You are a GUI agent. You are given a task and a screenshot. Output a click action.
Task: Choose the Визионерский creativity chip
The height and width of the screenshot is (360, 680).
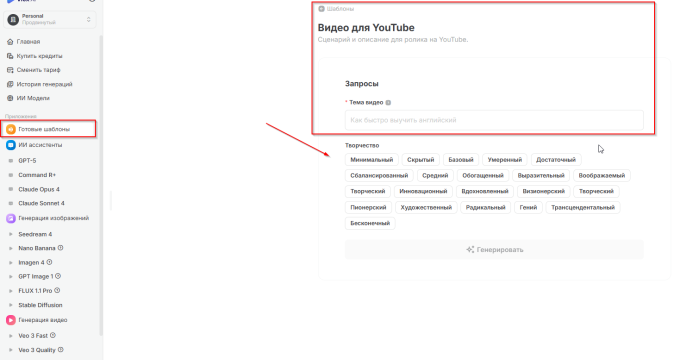coord(543,191)
